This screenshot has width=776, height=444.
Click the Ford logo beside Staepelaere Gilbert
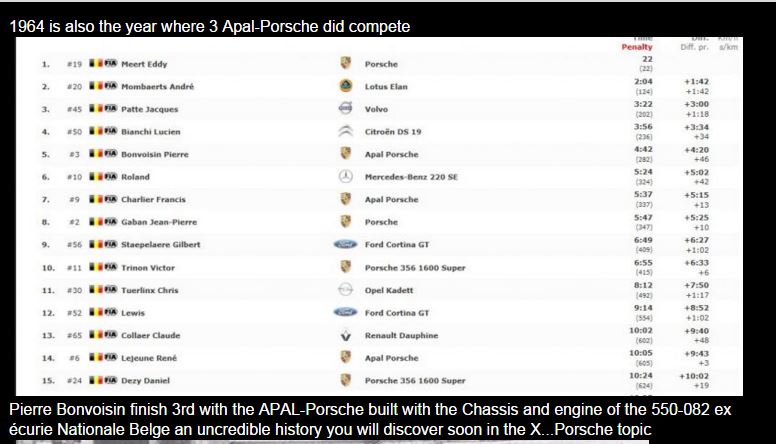[345, 244]
